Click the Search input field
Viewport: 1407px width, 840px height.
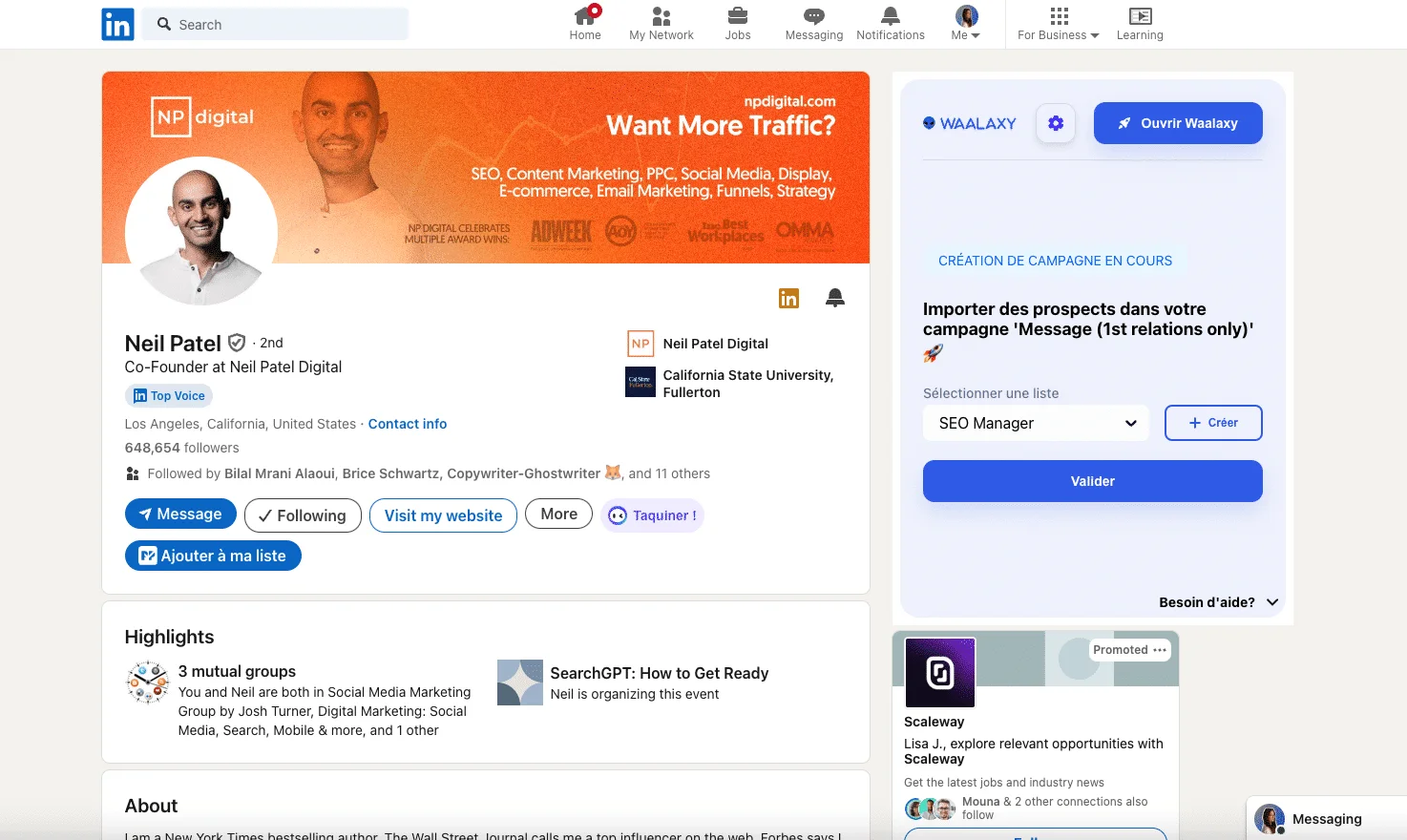(275, 24)
